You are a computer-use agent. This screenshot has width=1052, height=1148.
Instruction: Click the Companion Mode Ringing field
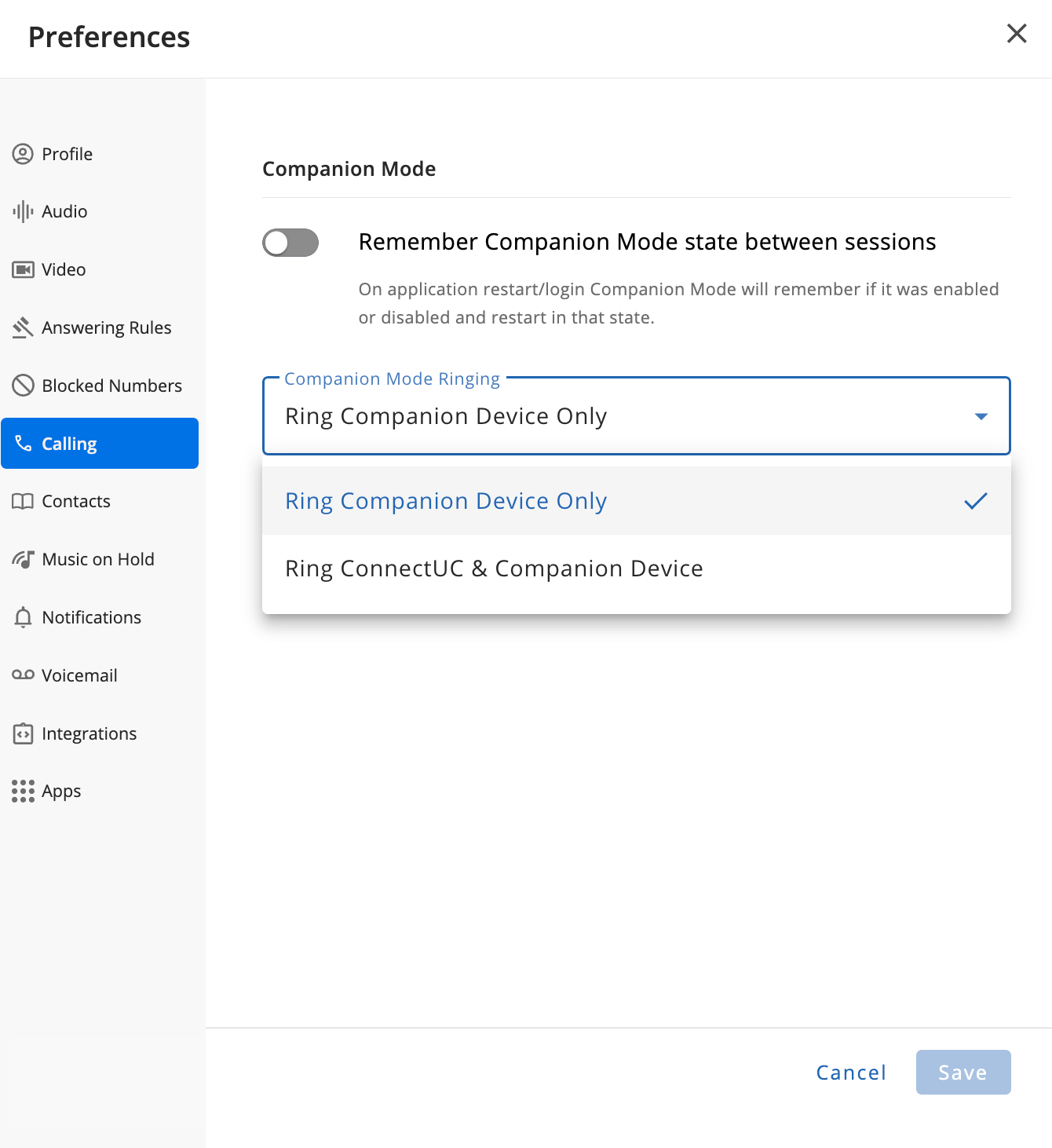click(x=636, y=416)
